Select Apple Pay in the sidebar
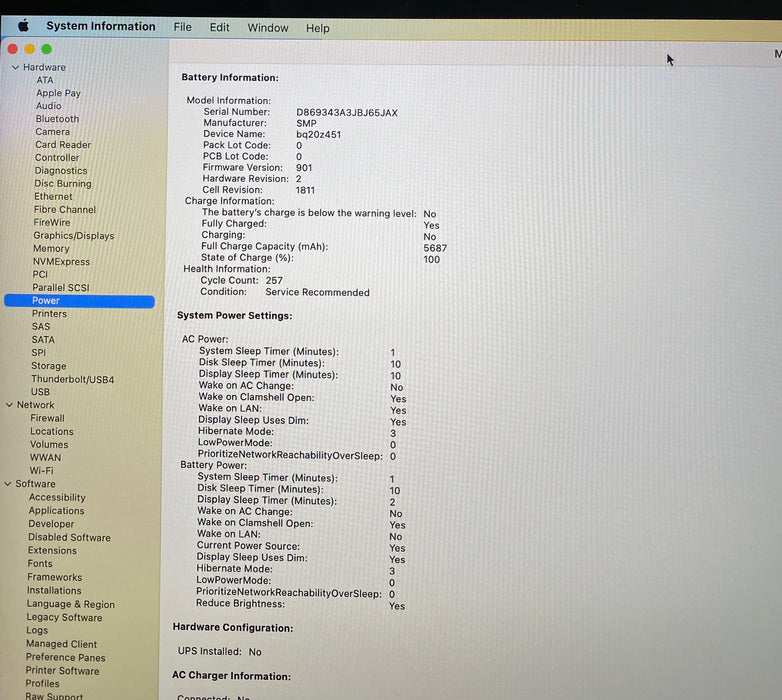782x700 pixels. pos(58,93)
